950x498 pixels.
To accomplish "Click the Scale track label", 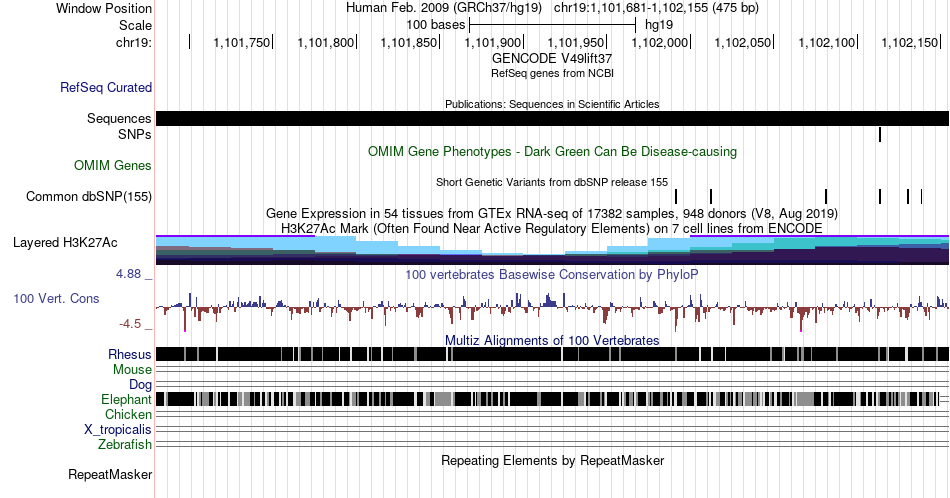I will point(135,25).
